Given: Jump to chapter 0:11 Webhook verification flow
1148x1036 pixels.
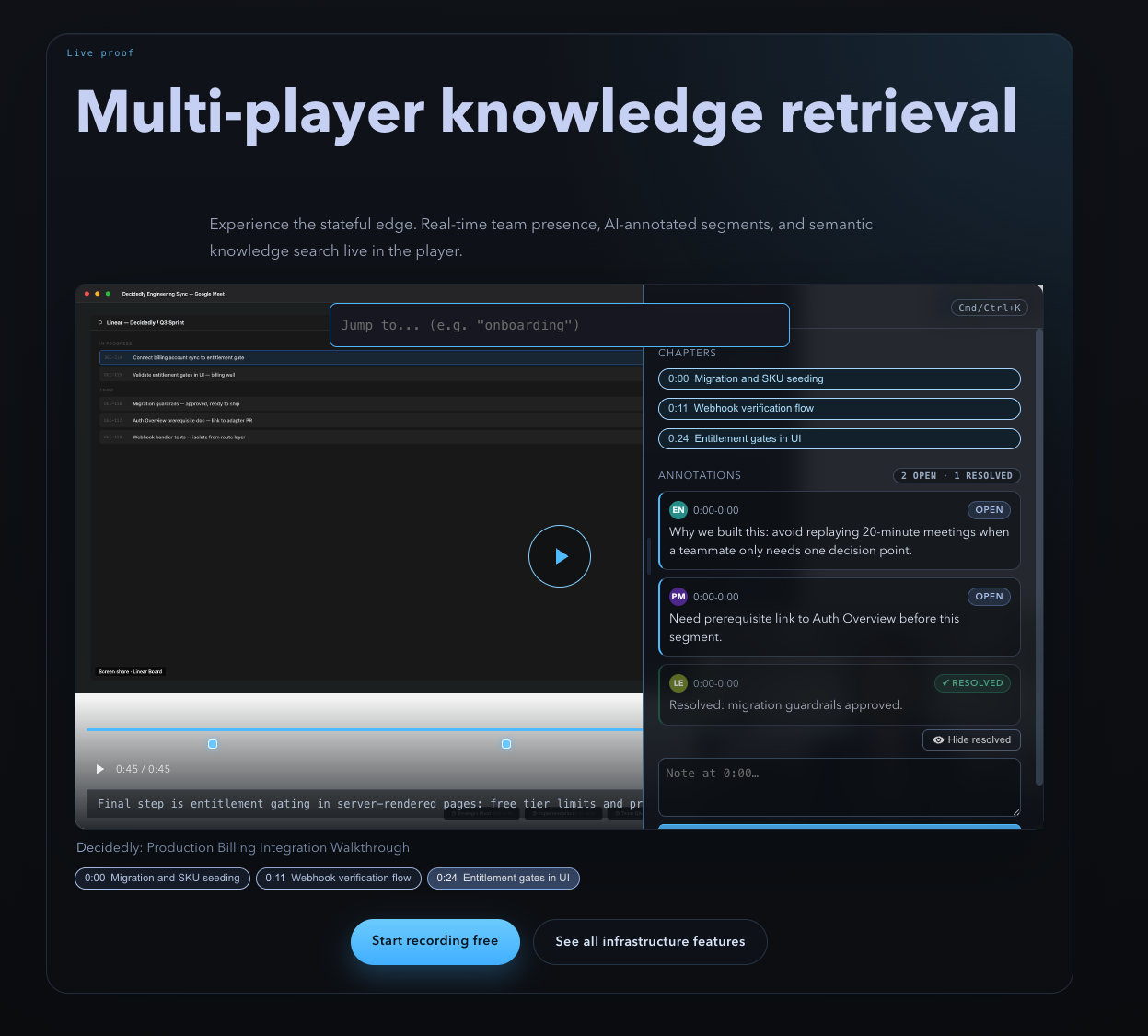Looking at the screenshot, I should pyautogui.click(x=839, y=408).
